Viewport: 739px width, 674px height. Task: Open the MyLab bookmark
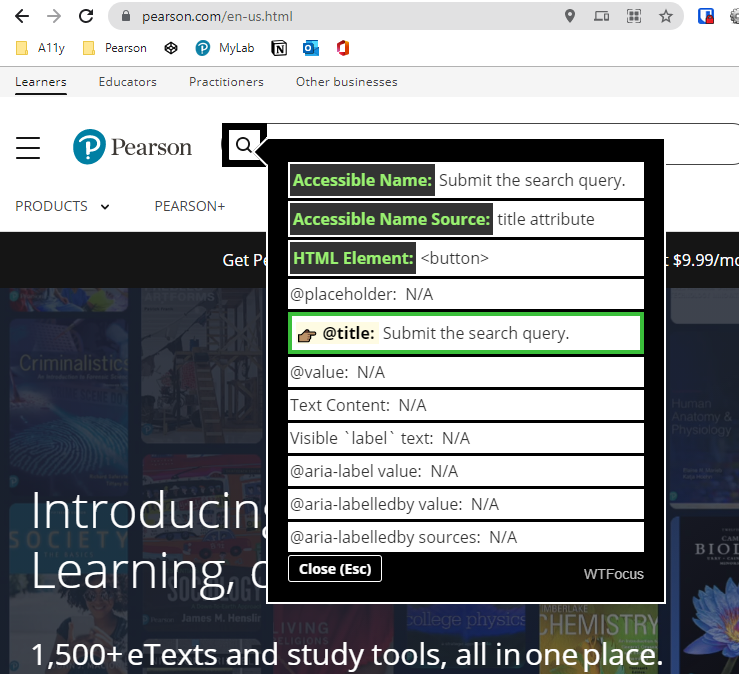225,48
